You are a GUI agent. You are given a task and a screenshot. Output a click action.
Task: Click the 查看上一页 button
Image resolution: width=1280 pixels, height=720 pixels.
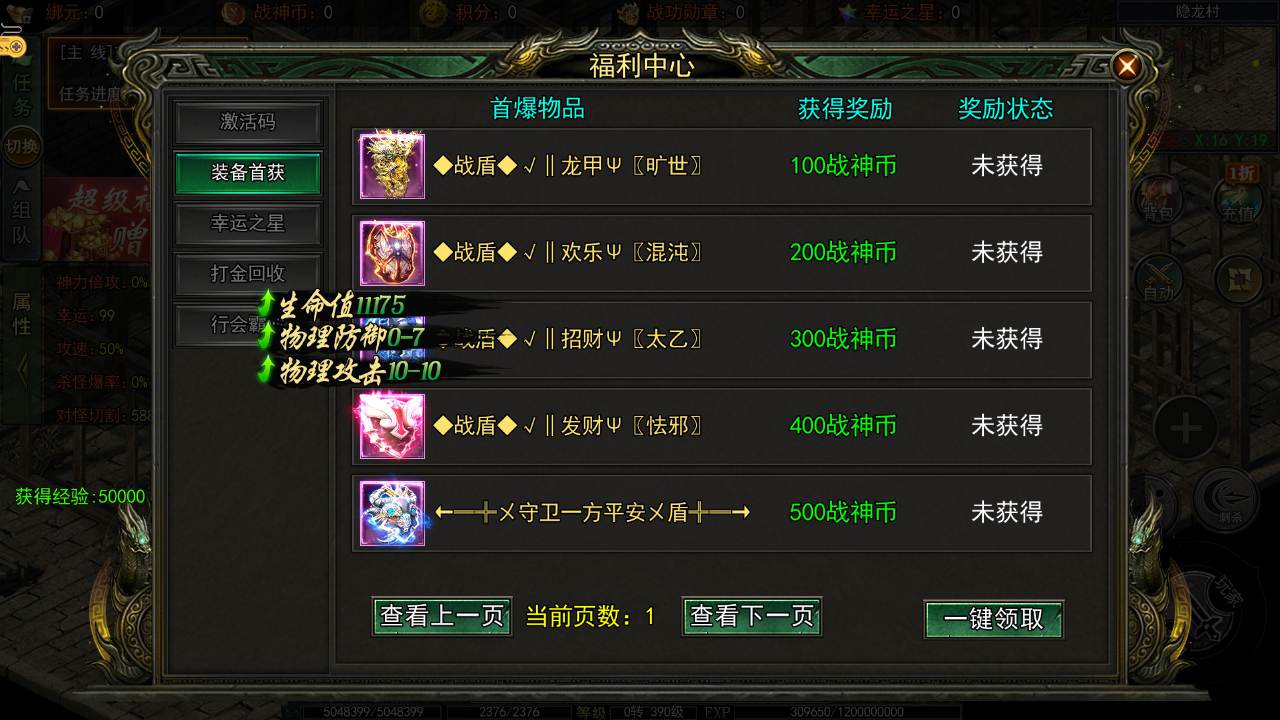pos(442,616)
